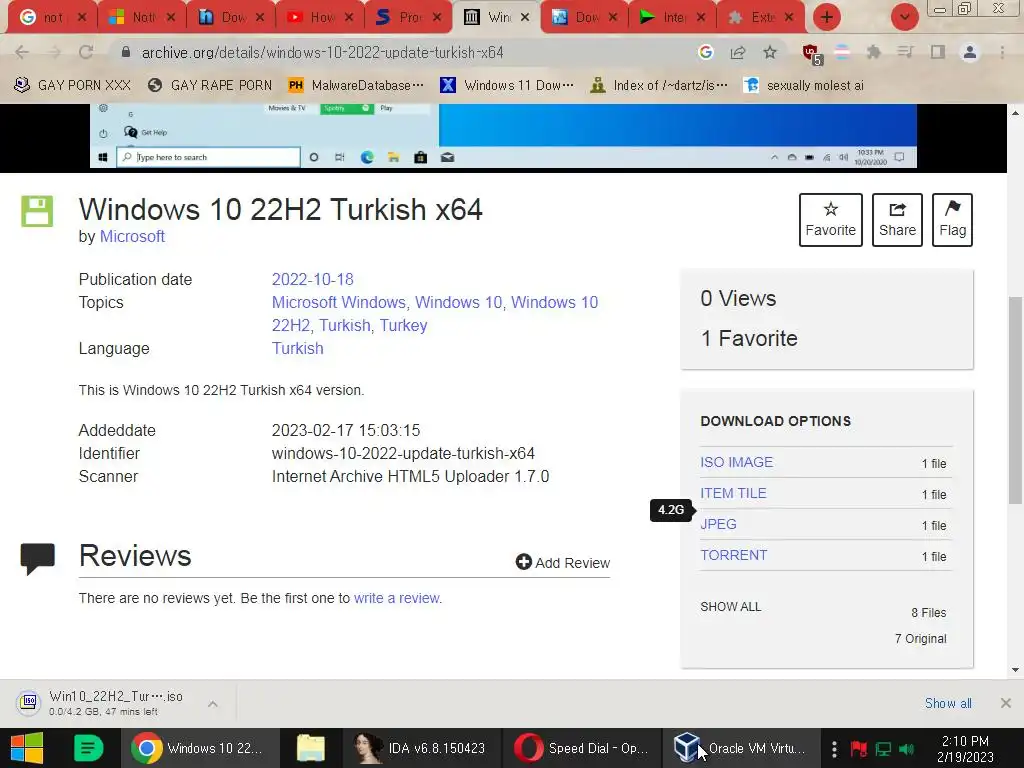Click the archive.org Share button
Image resolution: width=1024 pixels, height=768 pixels.
coord(897,219)
